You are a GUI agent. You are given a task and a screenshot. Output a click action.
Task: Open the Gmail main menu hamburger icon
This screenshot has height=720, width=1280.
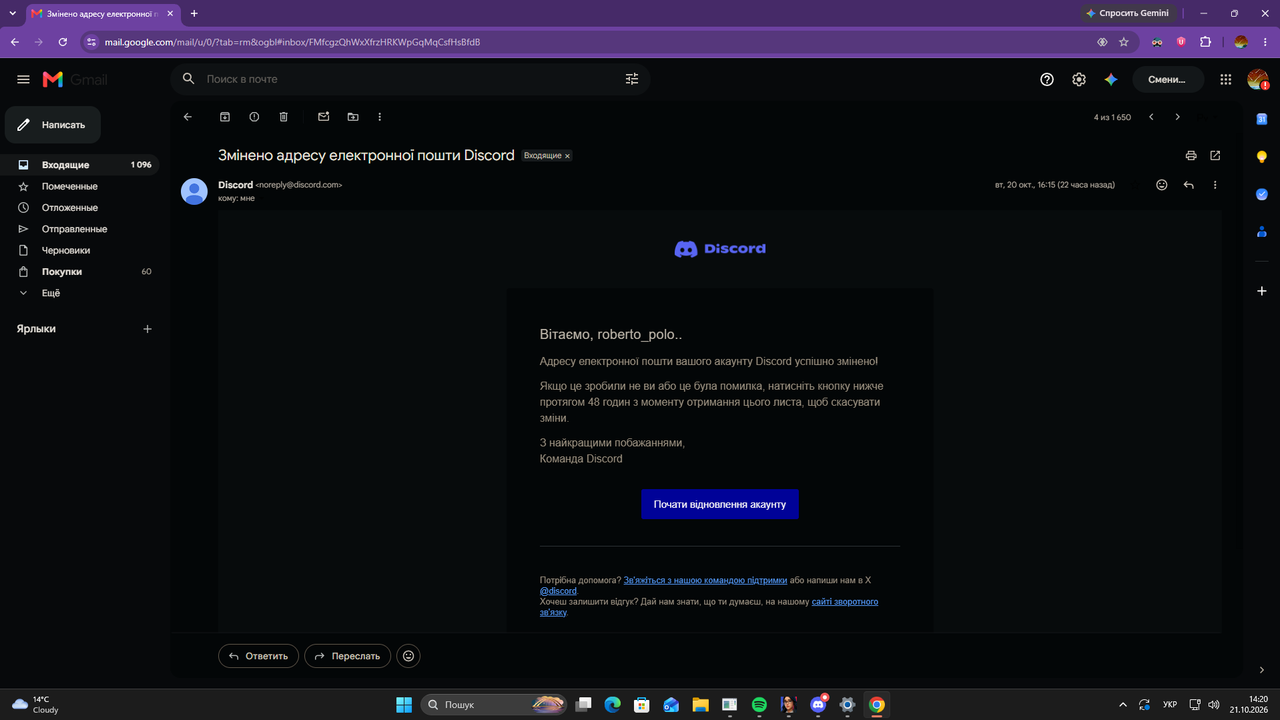pyautogui.click(x=23, y=79)
